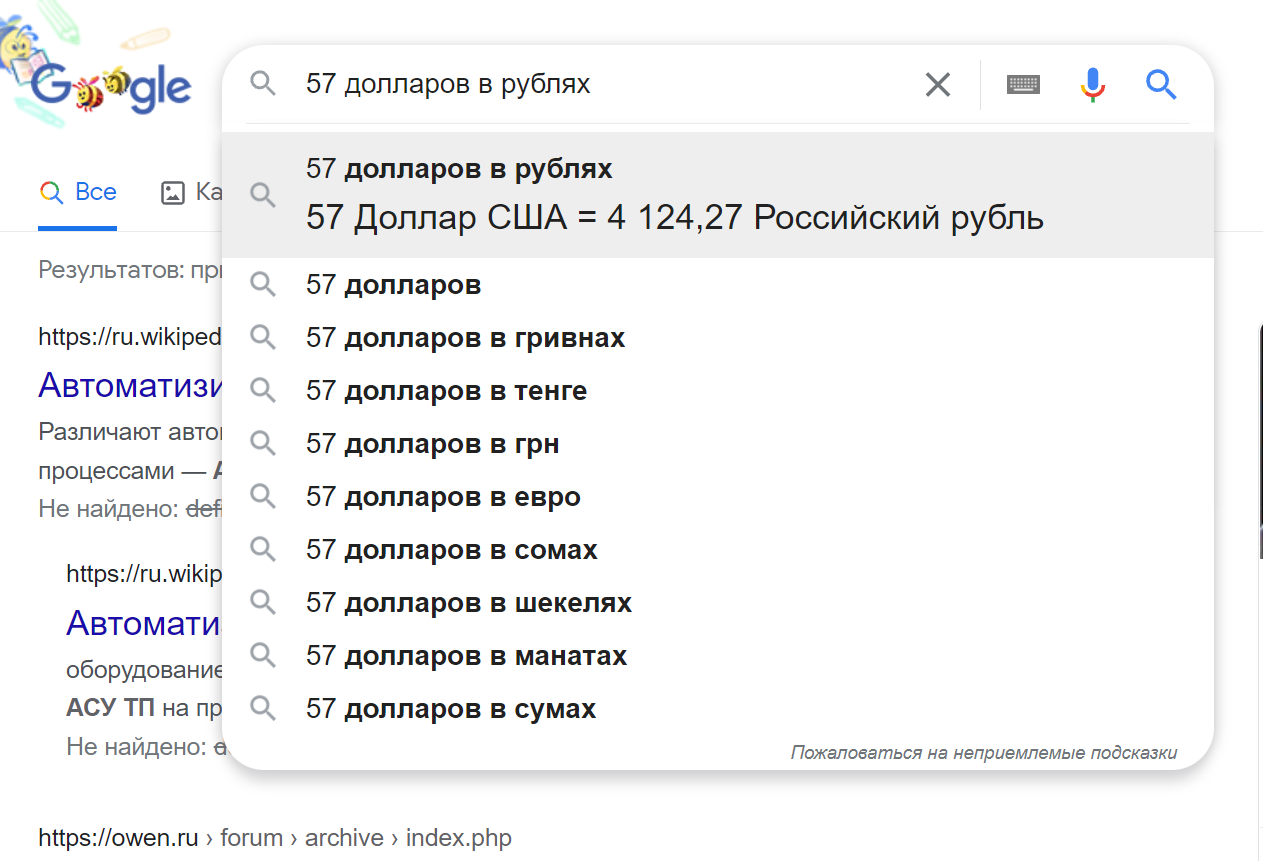Click the magnifier icon beside '57 долларов в евро'
This screenshot has height=861, width=1263.
(x=263, y=497)
